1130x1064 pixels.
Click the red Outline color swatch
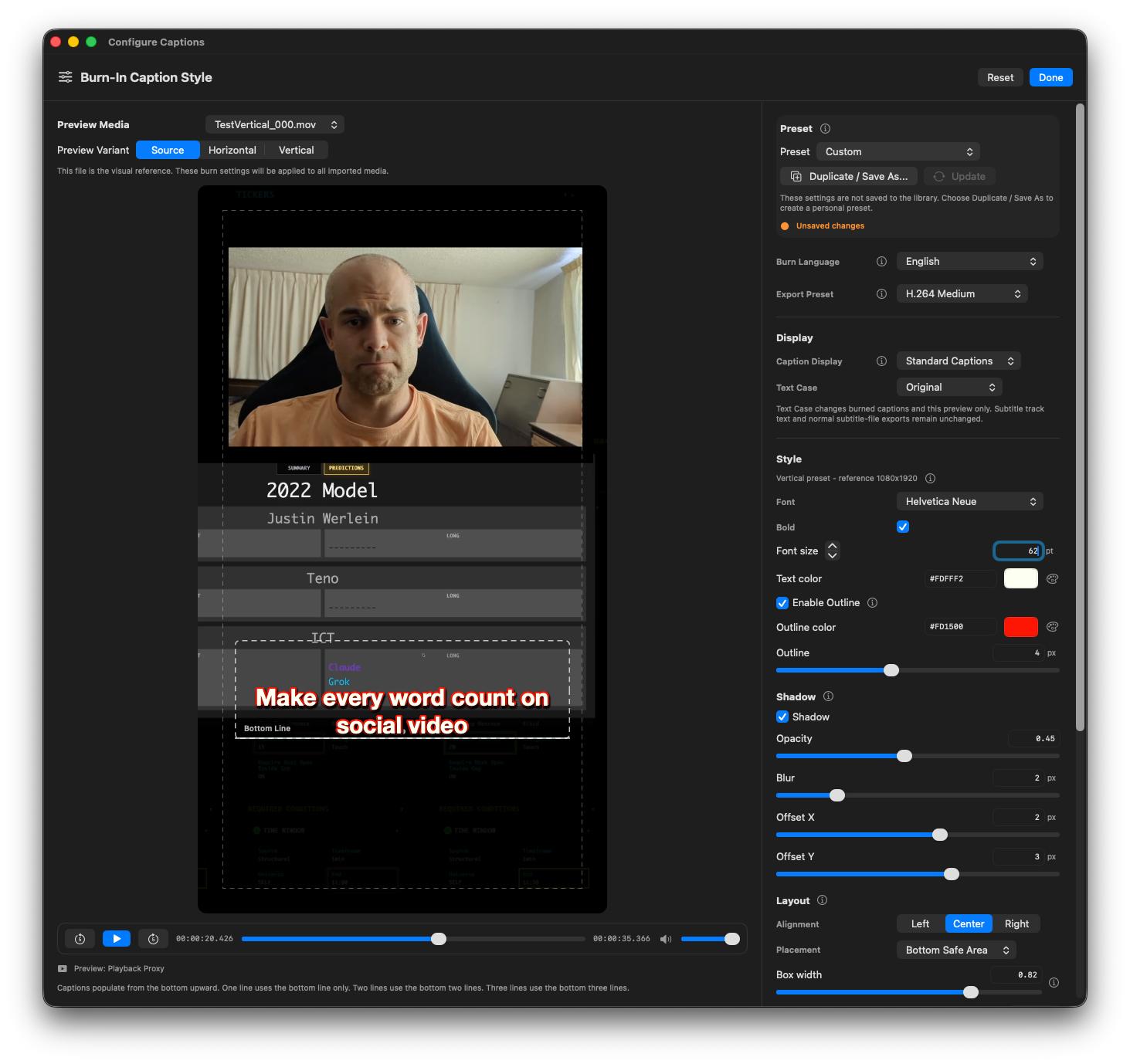1021,627
